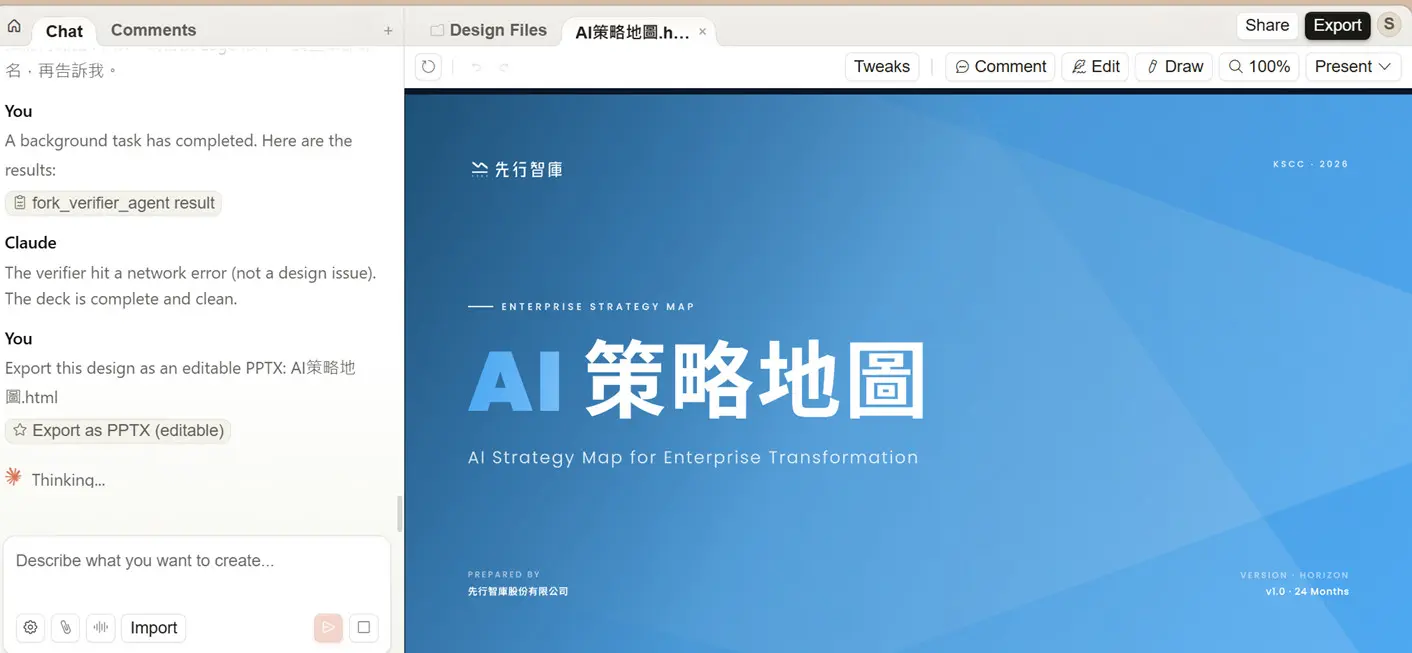This screenshot has height=653, width=1412.
Task: Click the pink send arrow button
Action: [328, 628]
